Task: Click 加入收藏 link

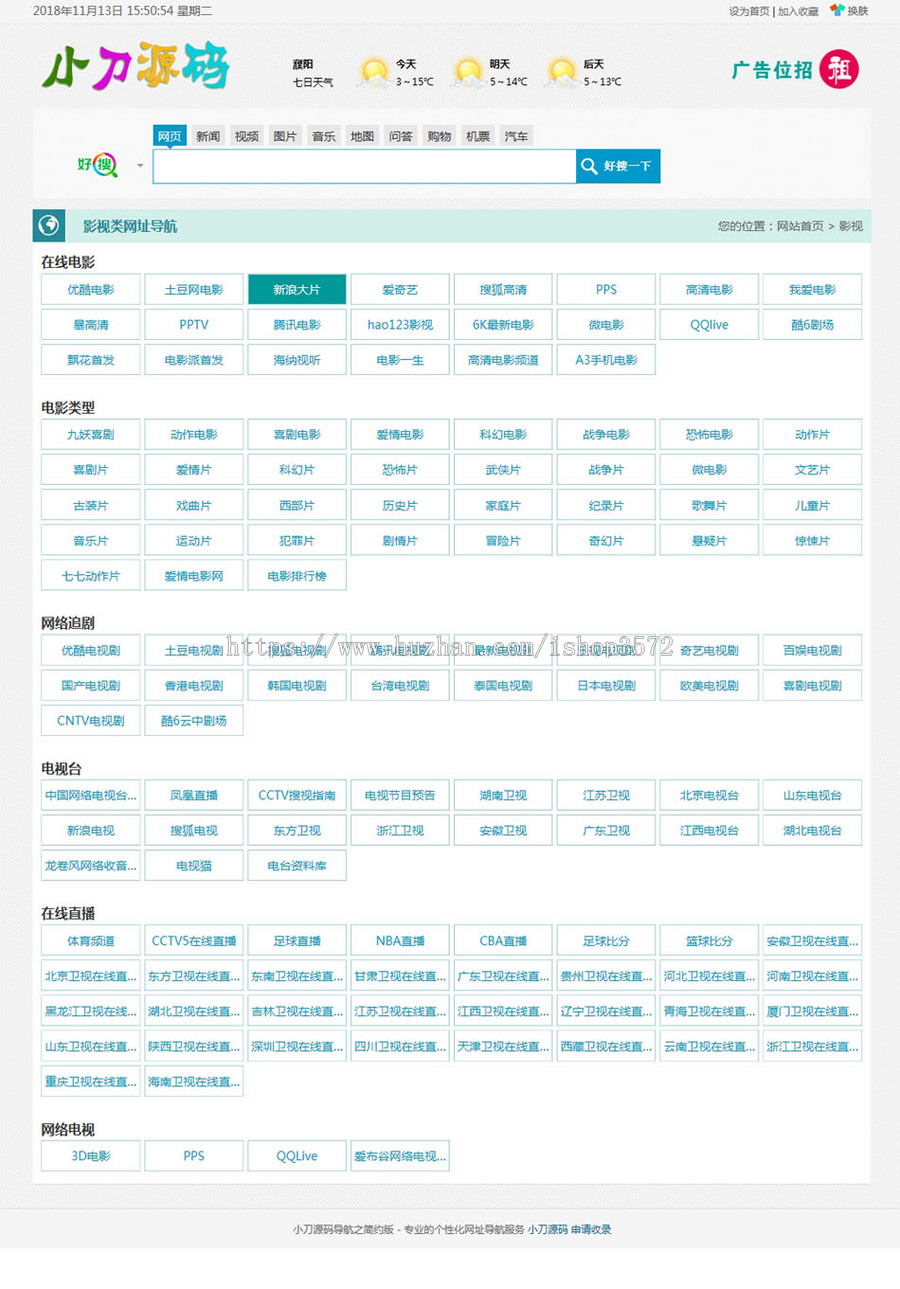Action: [798, 11]
